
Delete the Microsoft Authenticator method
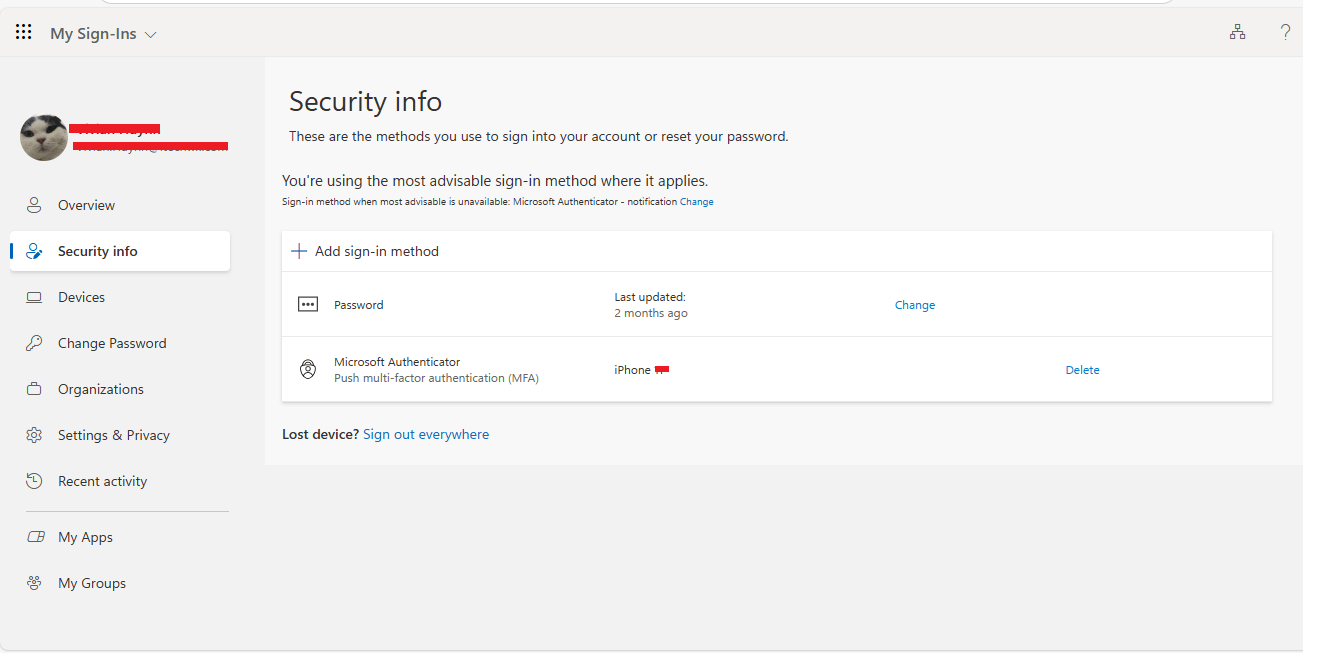[1082, 369]
